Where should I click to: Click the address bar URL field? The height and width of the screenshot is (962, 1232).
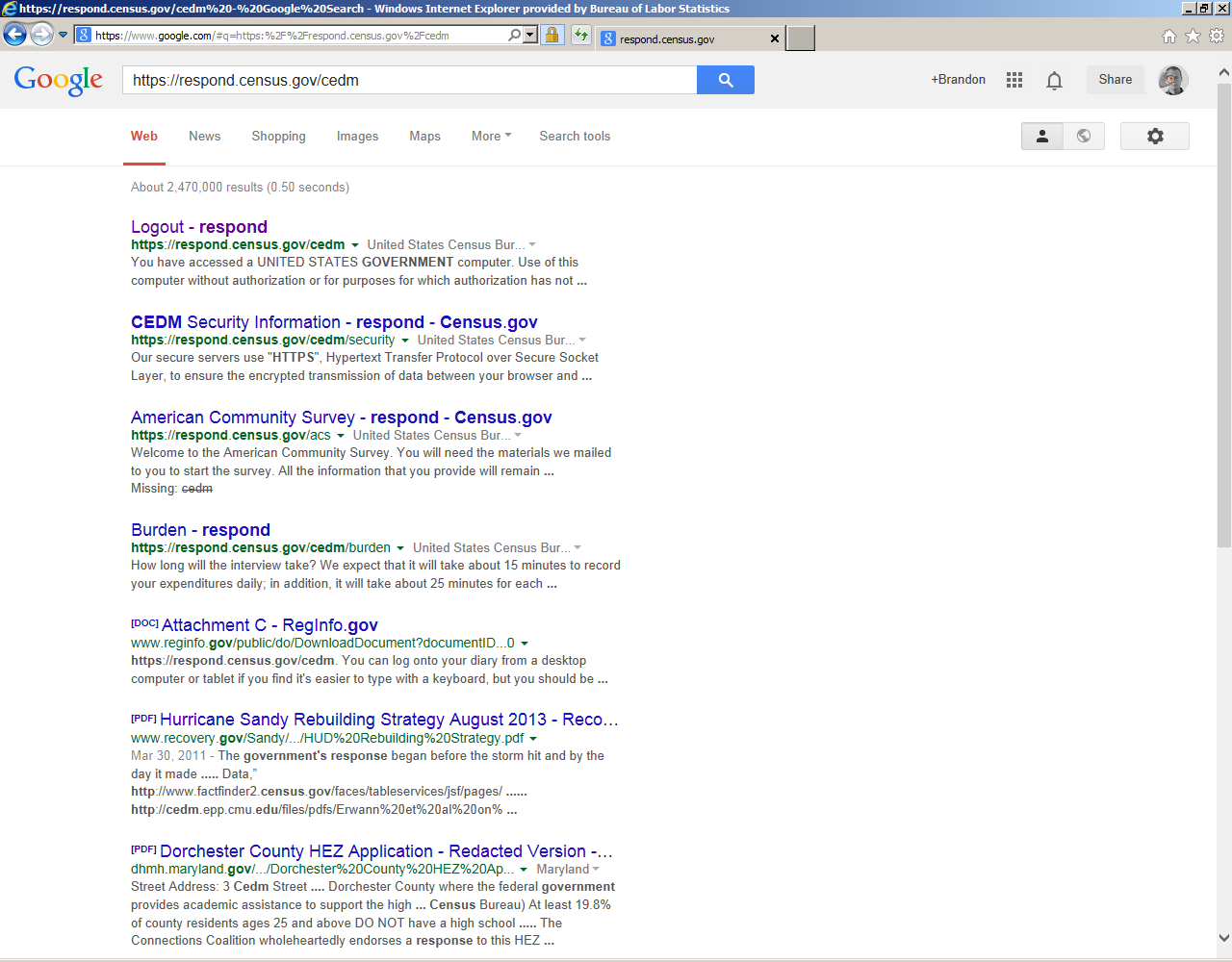[298, 36]
